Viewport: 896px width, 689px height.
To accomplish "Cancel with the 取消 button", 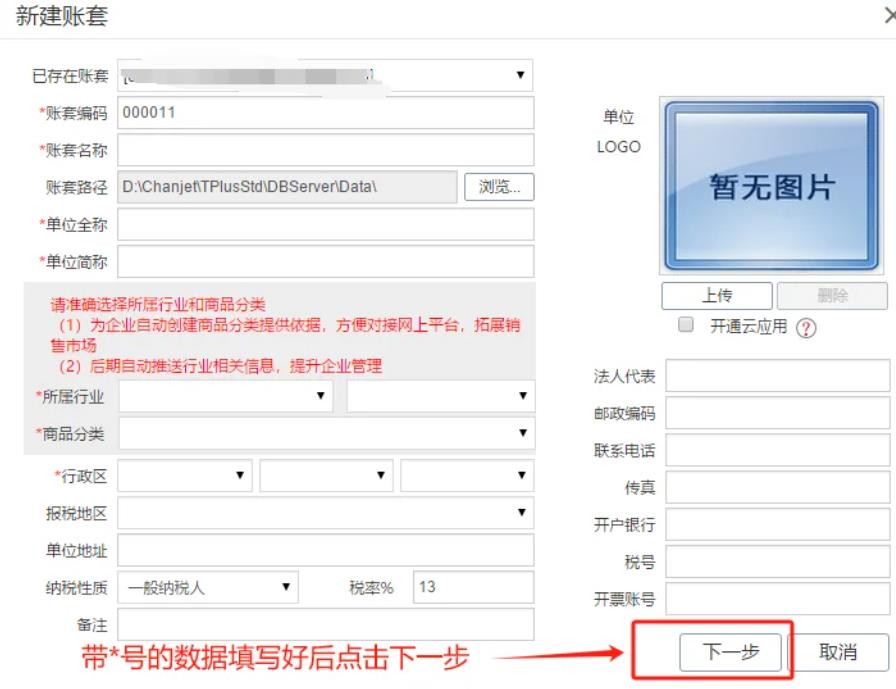I will [x=838, y=652].
